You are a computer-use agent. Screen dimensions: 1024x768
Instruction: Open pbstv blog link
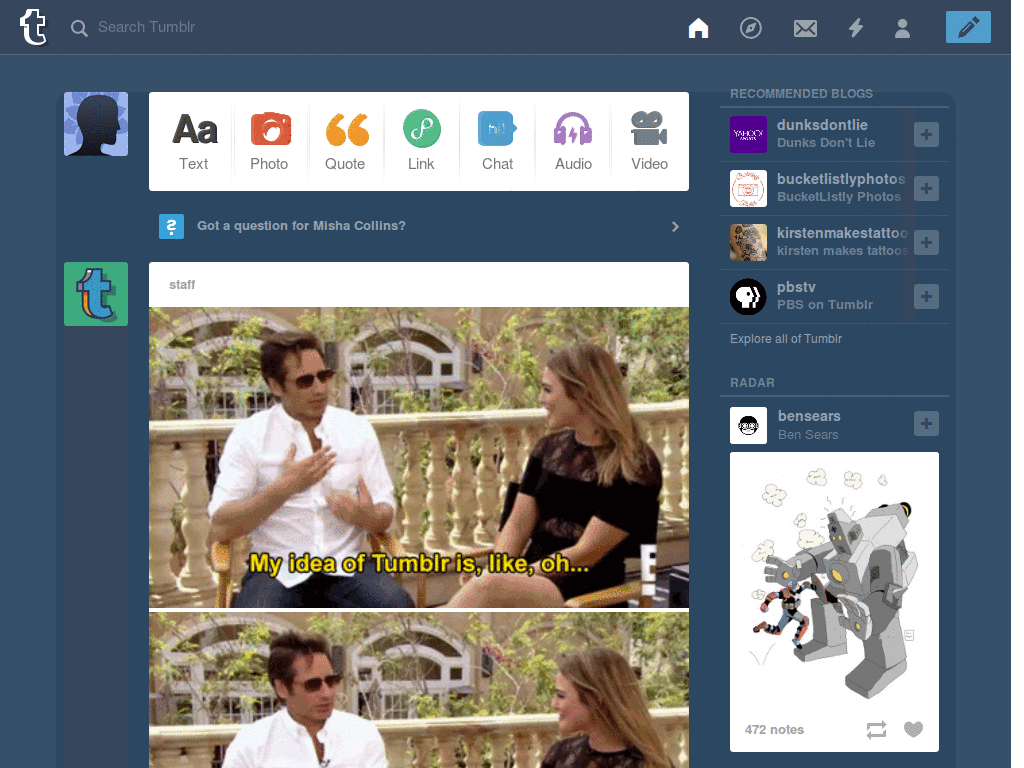pyautogui.click(x=796, y=287)
